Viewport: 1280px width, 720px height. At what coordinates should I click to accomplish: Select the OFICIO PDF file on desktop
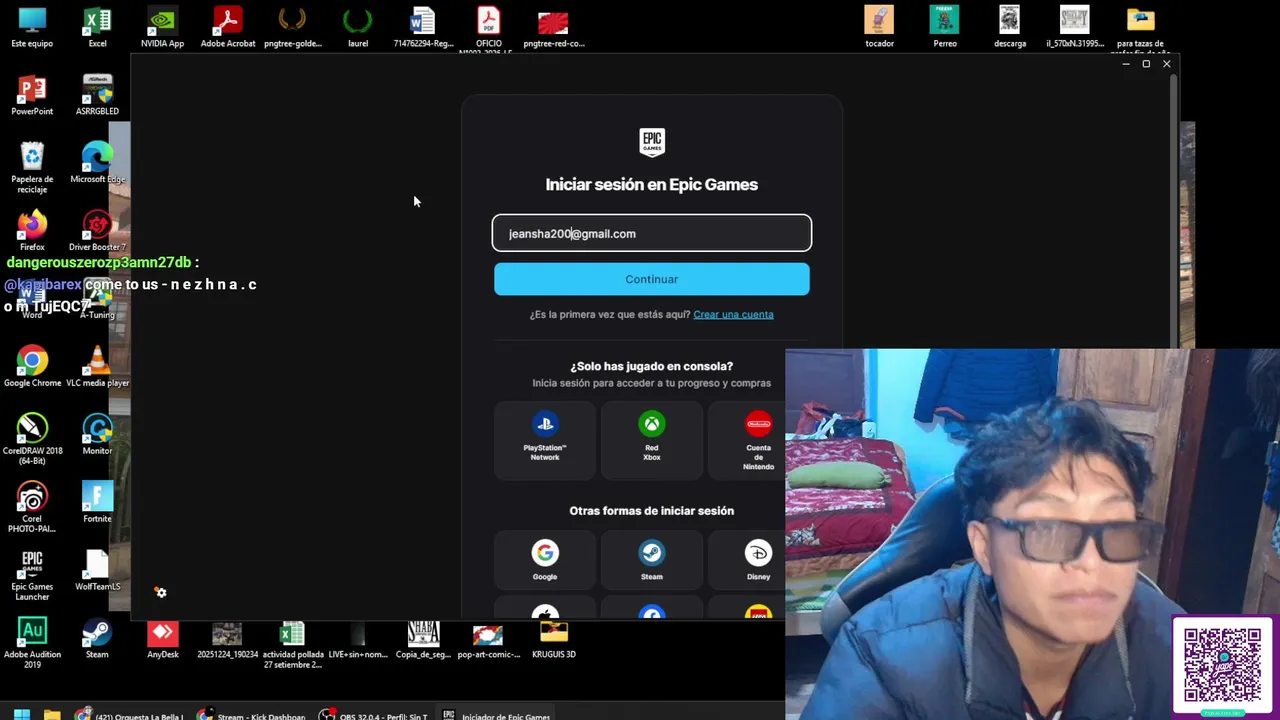coord(488,29)
